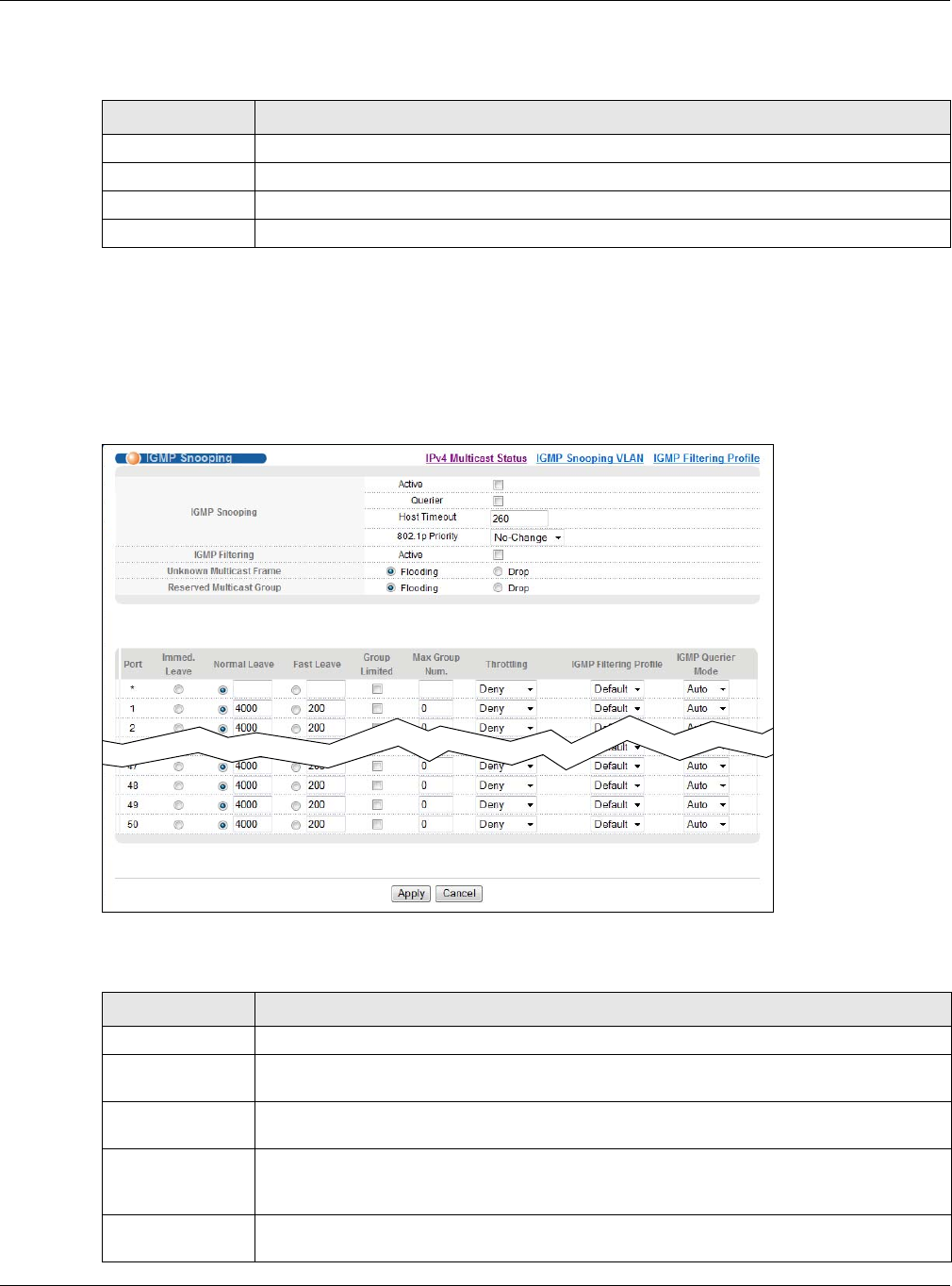Image resolution: width=952 pixels, height=1286 pixels.
Task: Open Throttling Deny dropdown for port 50
Action: pos(506,824)
